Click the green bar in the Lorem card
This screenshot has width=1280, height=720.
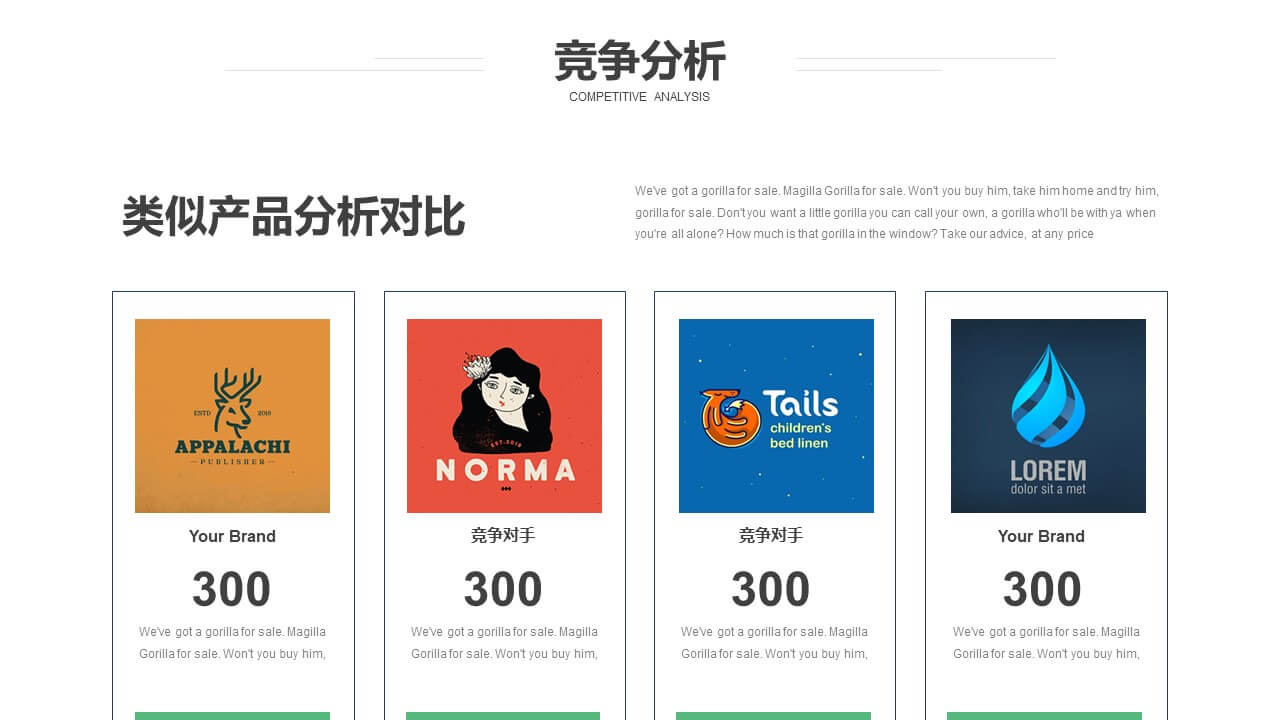point(1044,716)
